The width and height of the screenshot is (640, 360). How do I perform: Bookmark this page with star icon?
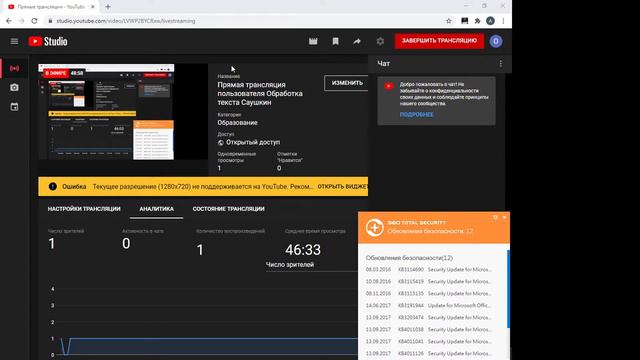point(449,21)
